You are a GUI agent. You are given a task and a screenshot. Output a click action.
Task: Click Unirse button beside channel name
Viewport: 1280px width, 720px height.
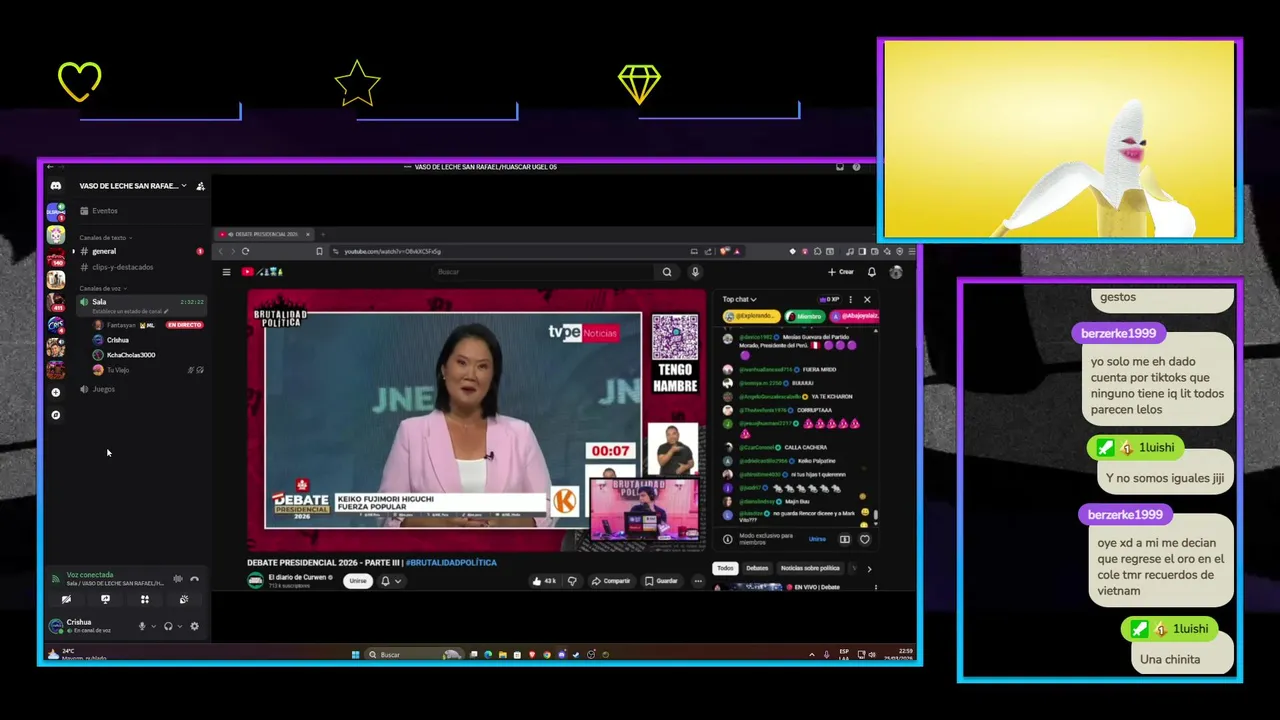pyautogui.click(x=358, y=581)
